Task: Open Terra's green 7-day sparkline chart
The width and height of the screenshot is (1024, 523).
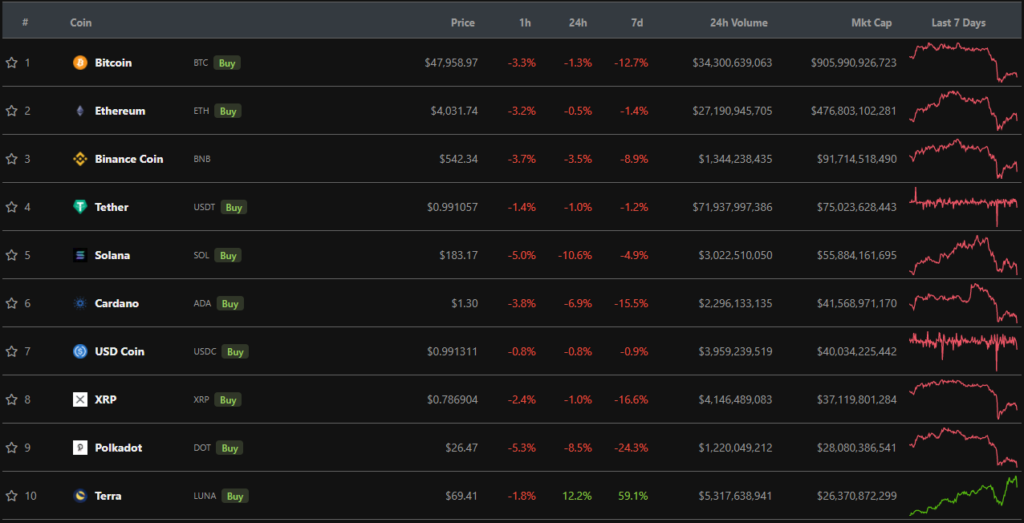Action: 964,496
